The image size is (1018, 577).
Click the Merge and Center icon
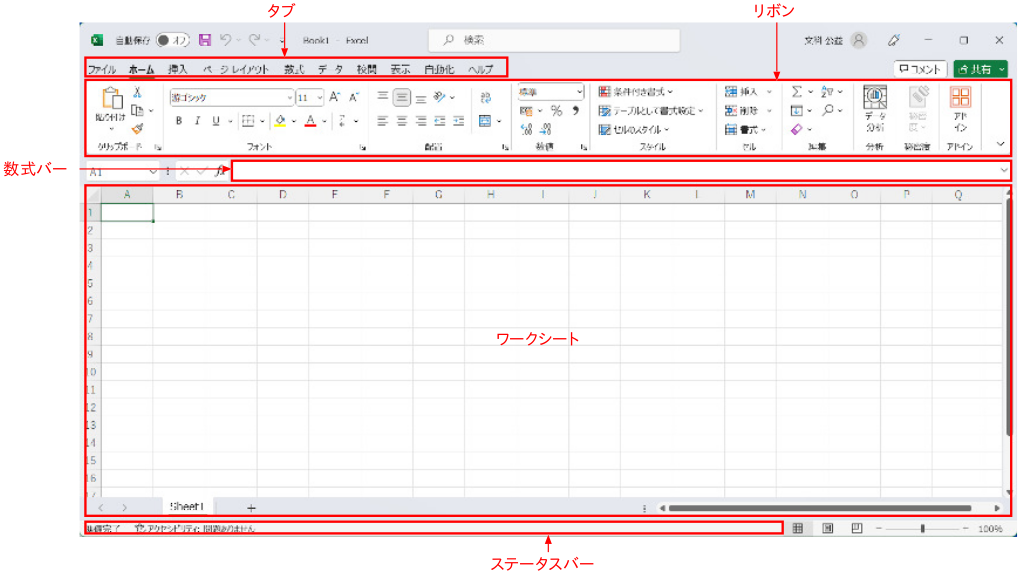(485, 121)
